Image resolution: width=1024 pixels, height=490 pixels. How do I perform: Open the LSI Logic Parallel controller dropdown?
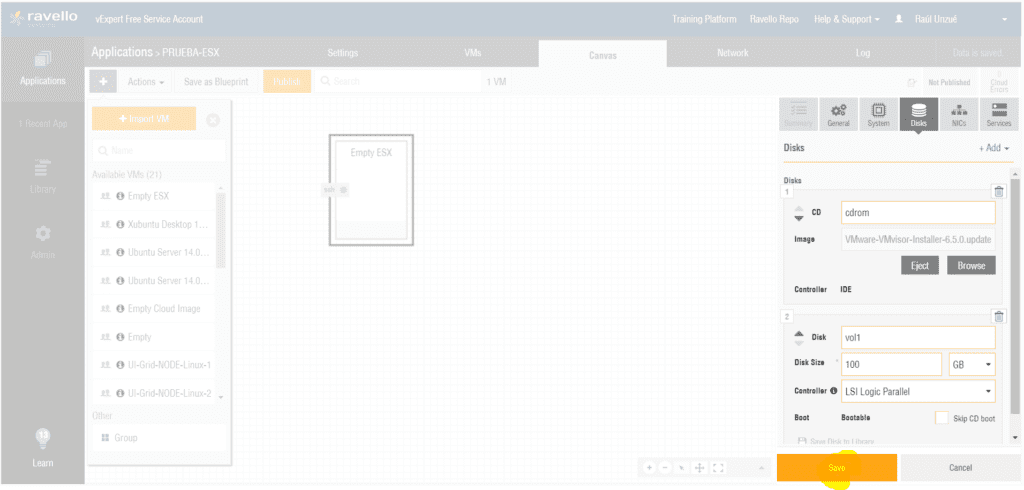click(918, 392)
